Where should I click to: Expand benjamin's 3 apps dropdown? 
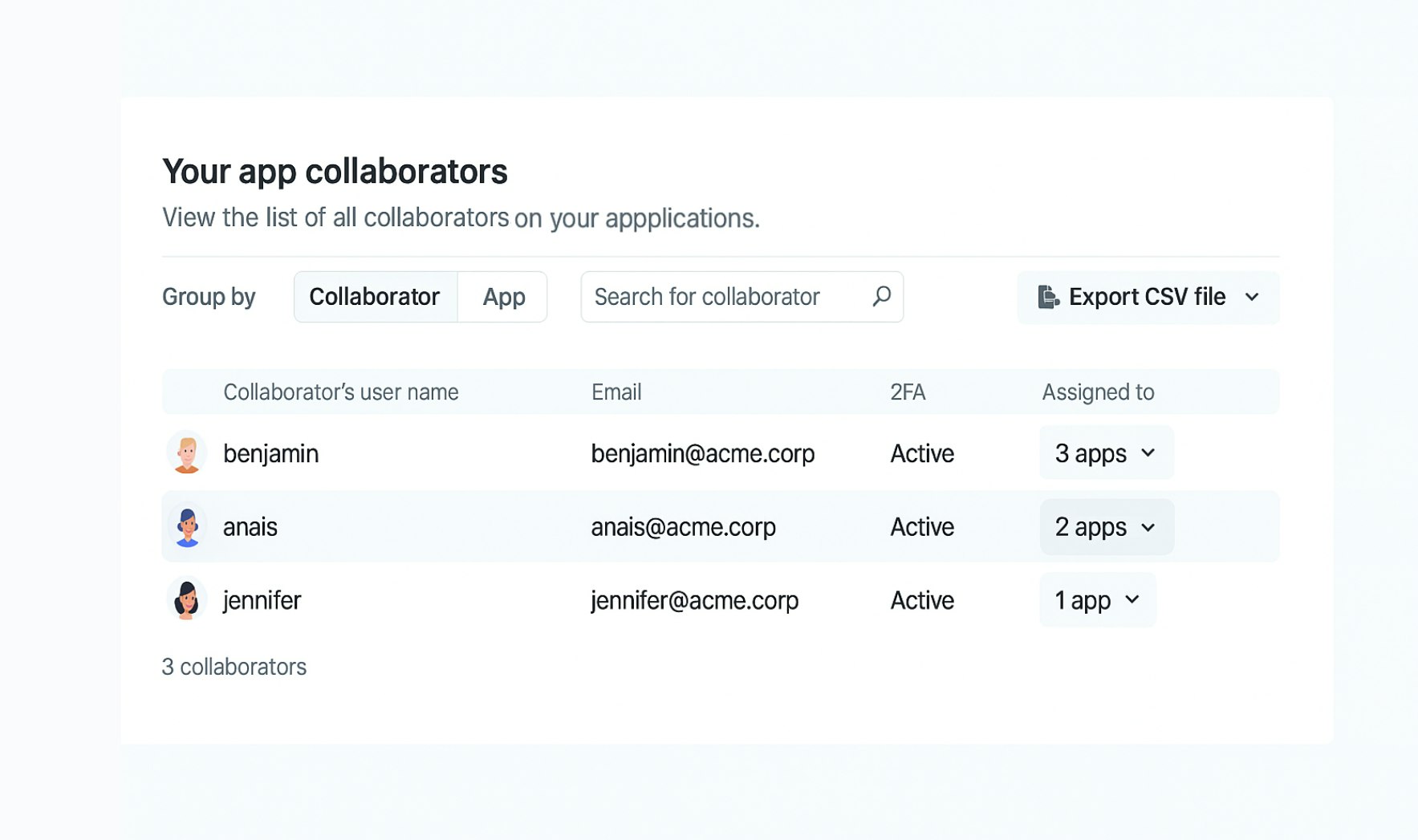point(1106,453)
